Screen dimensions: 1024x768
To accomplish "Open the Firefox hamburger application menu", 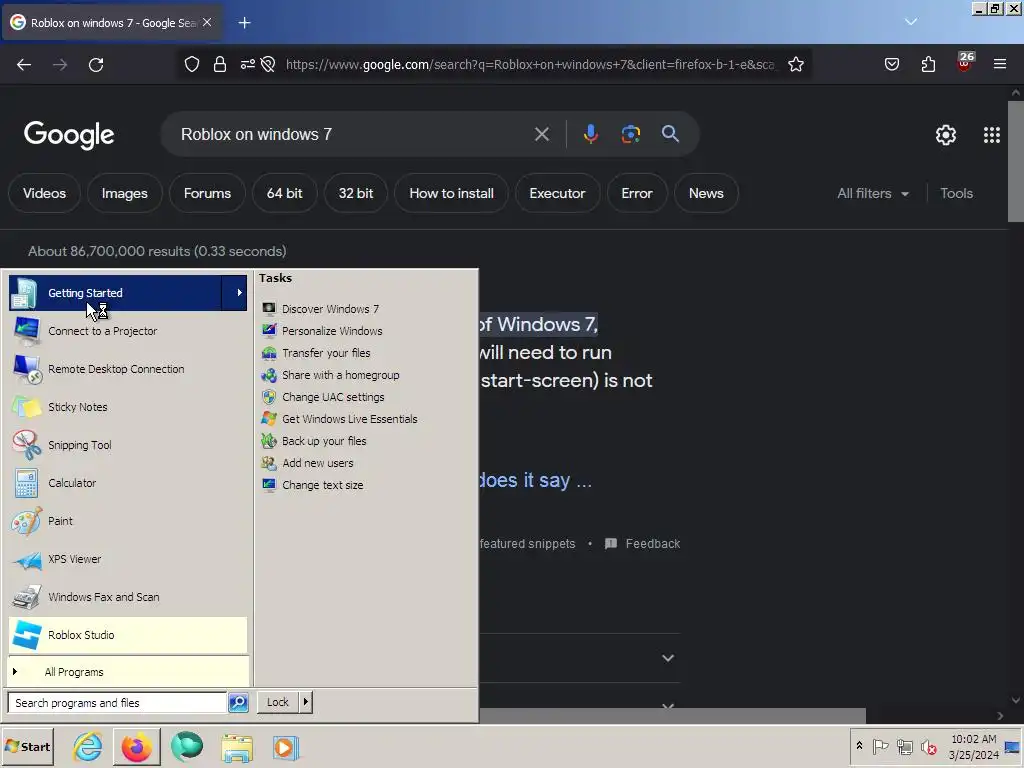I will (x=1000, y=64).
